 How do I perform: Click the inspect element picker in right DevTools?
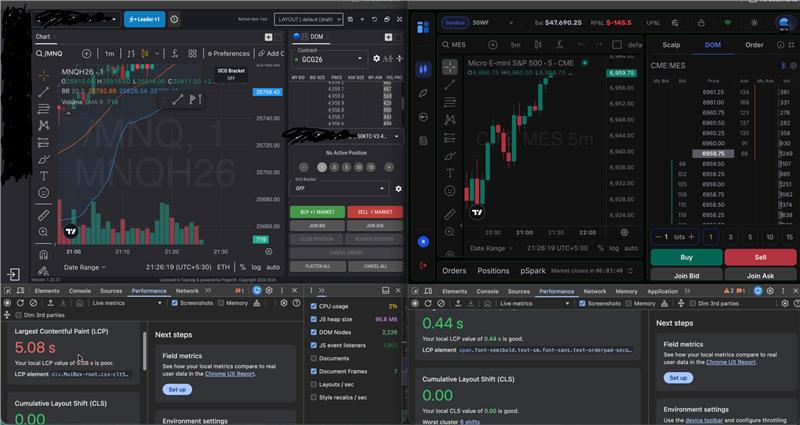point(415,291)
